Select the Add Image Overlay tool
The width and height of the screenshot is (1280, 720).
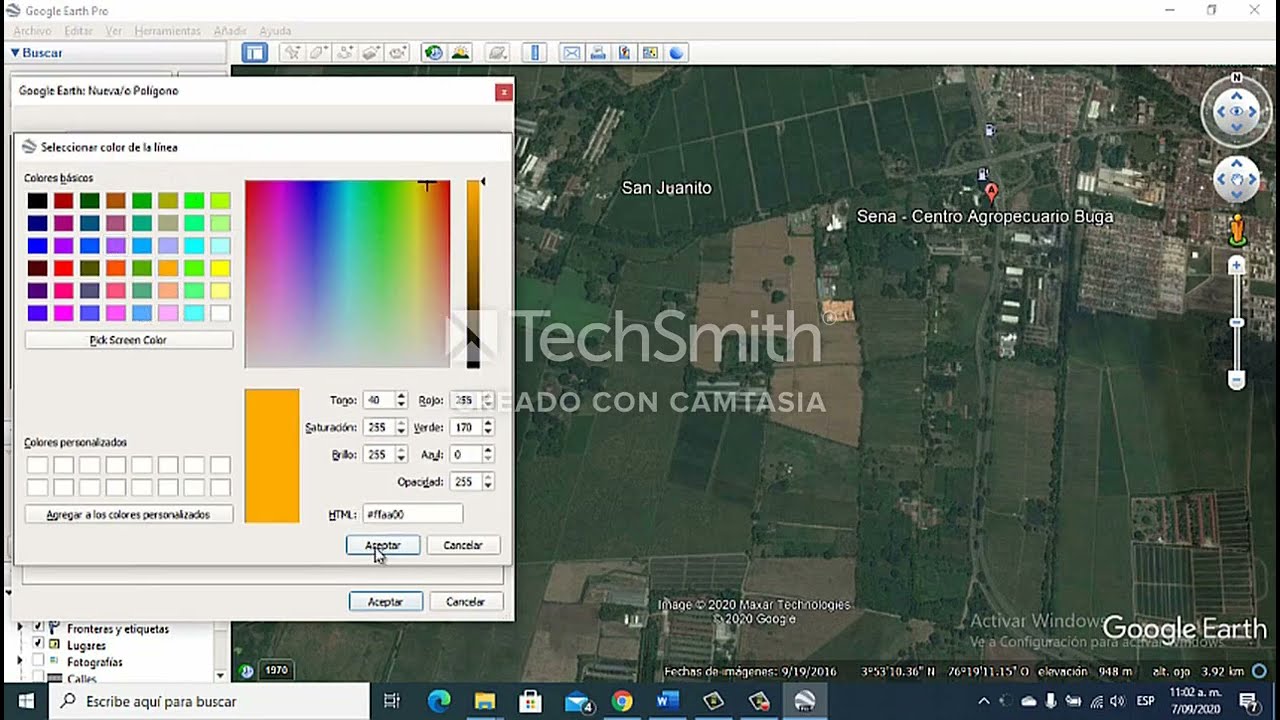372,53
